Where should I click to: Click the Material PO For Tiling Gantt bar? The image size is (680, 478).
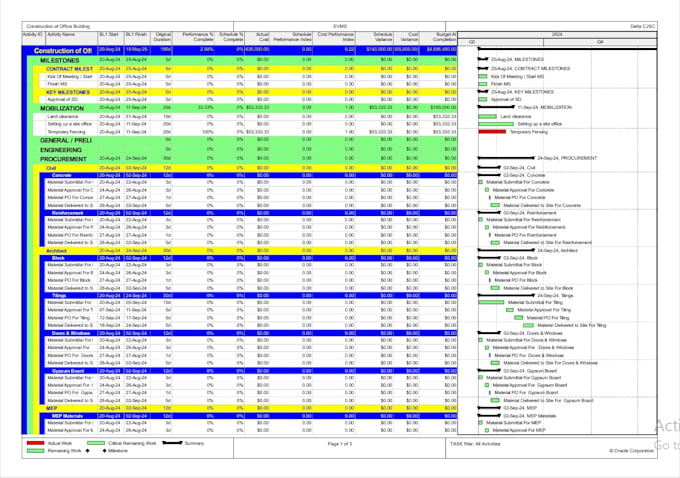click(519, 318)
